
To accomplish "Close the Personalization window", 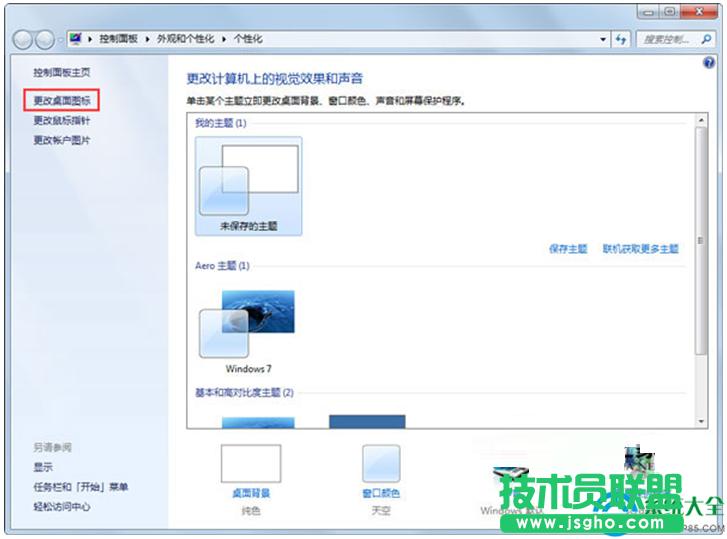I will point(698,12).
